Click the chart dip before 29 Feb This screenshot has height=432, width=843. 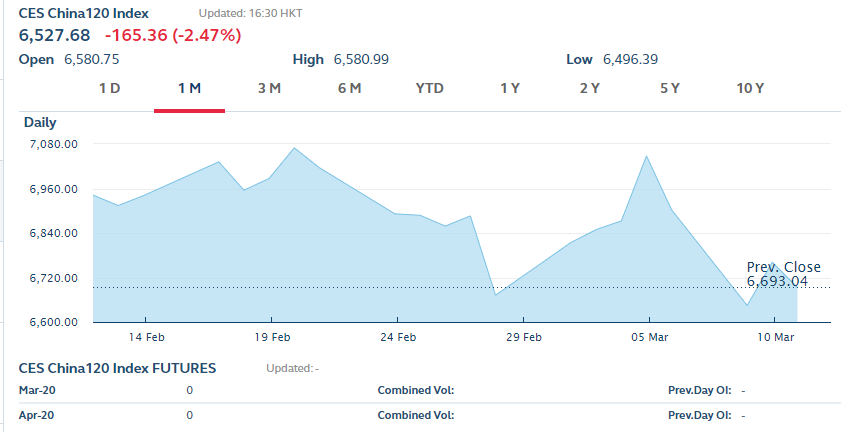(496, 294)
